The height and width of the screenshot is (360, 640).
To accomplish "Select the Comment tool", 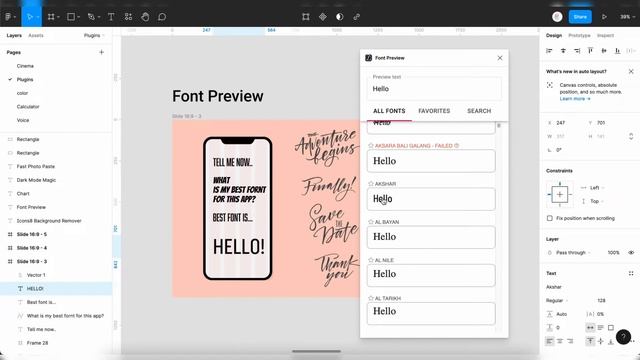I will [162, 17].
